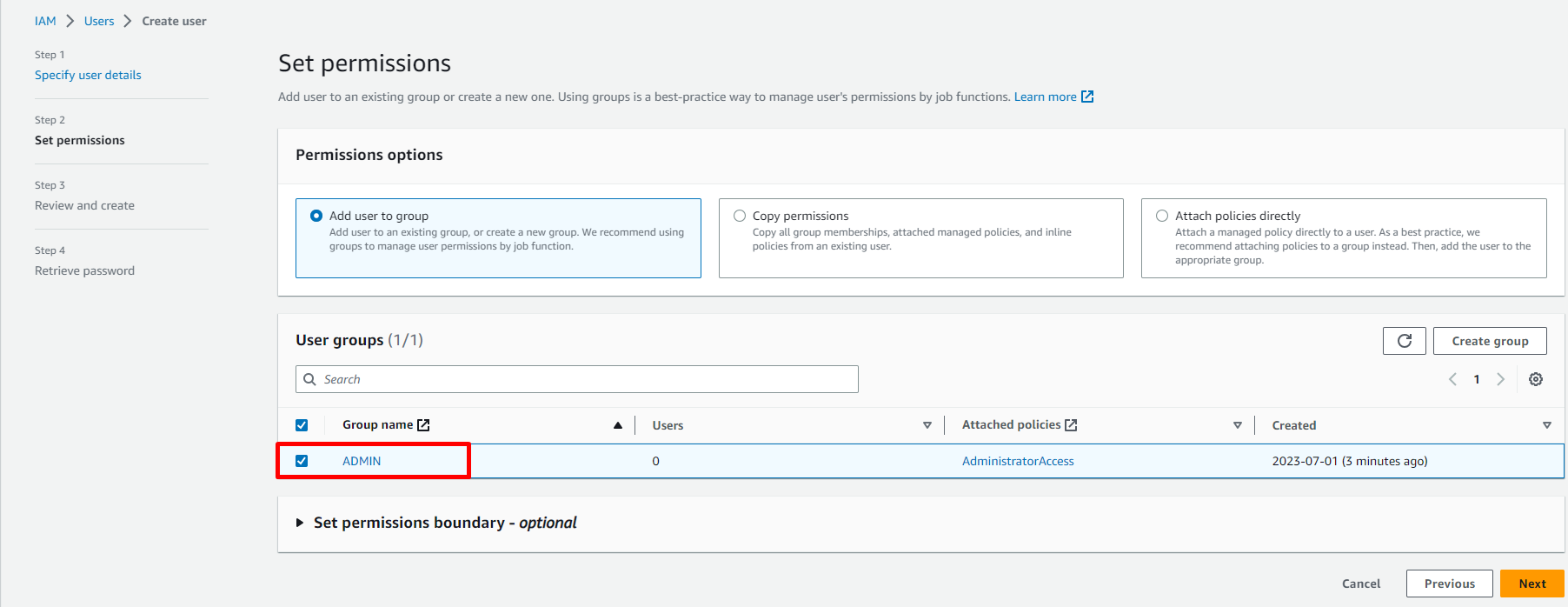Open the AdministratorAccess policy link

(1018, 461)
